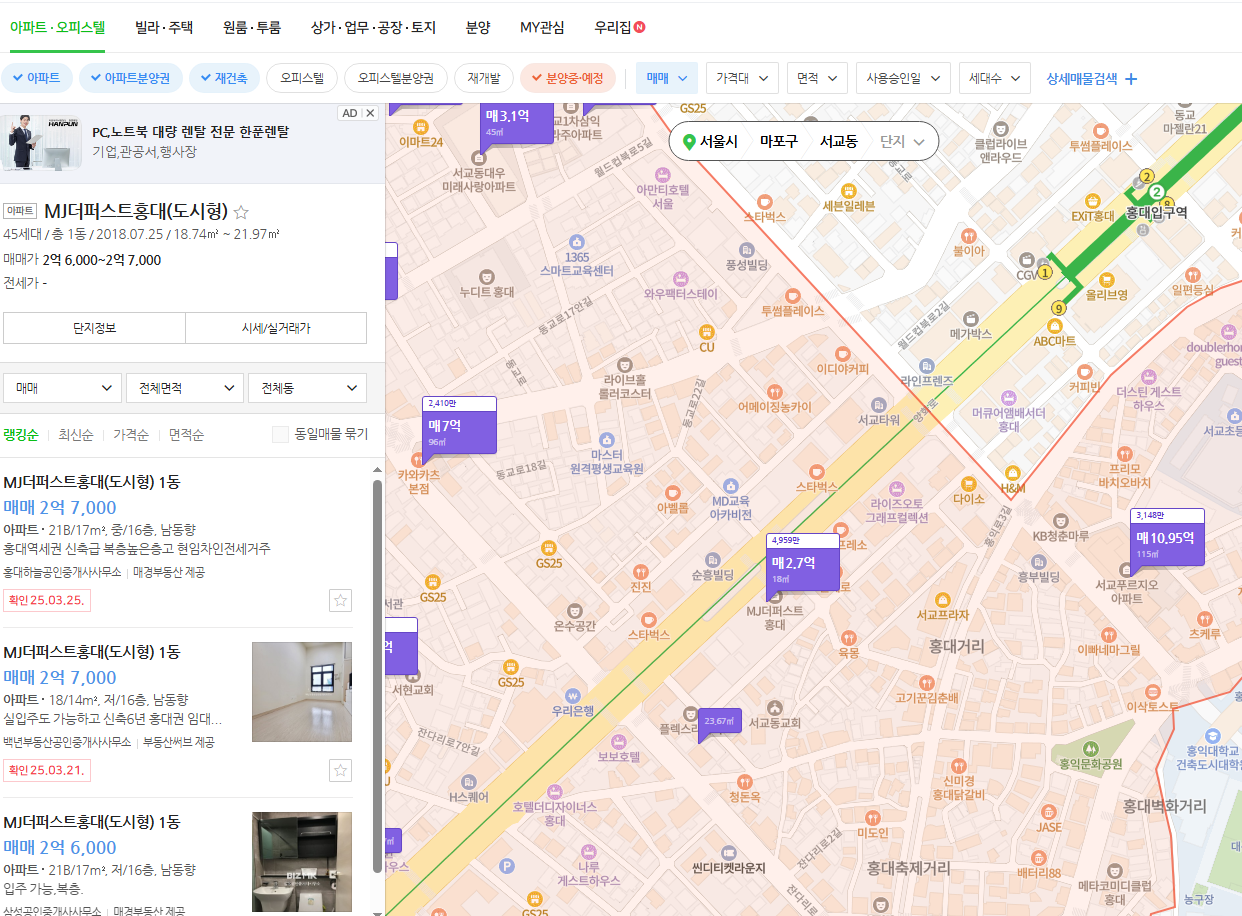Open the 가격대 price range dropdown
This screenshot has height=916, width=1242.
tap(742, 78)
